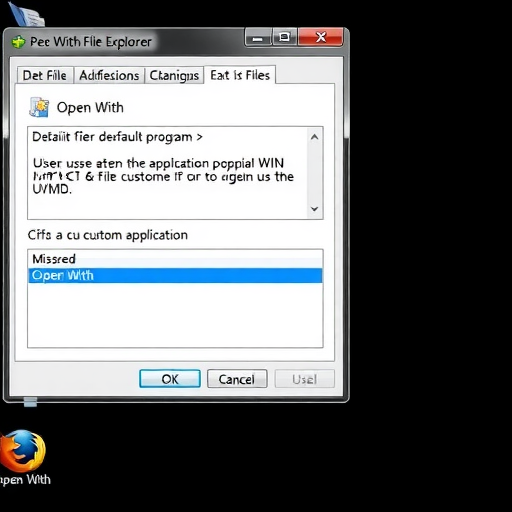Image resolution: width=512 pixels, height=512 pixels.
Task: Click the description box's down scroll arrow
Action: point(314,209)
